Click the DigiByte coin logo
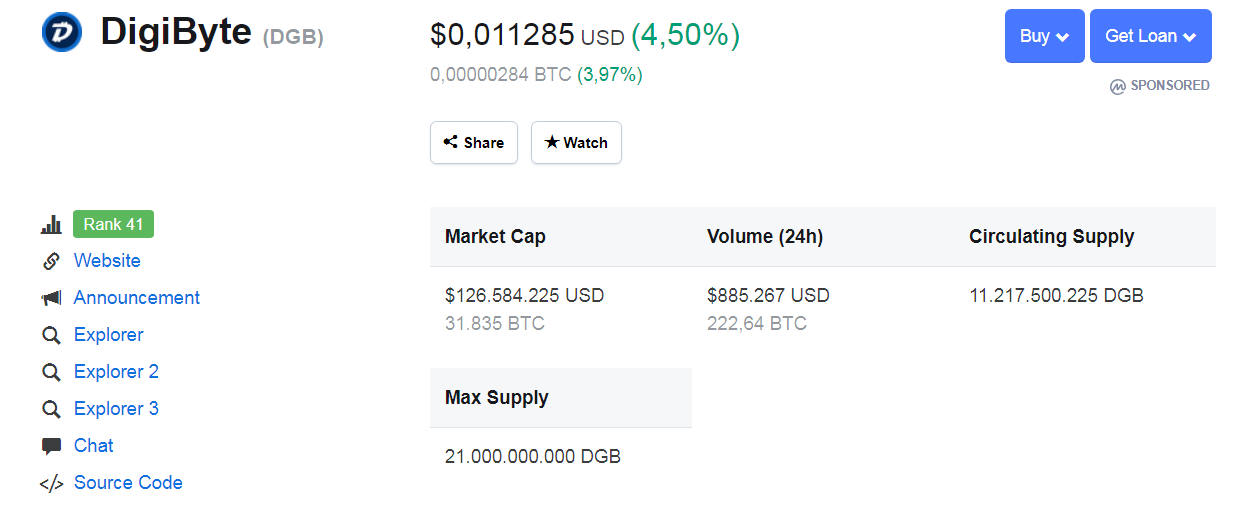1256x506 pixels. (x=61, y=32)
